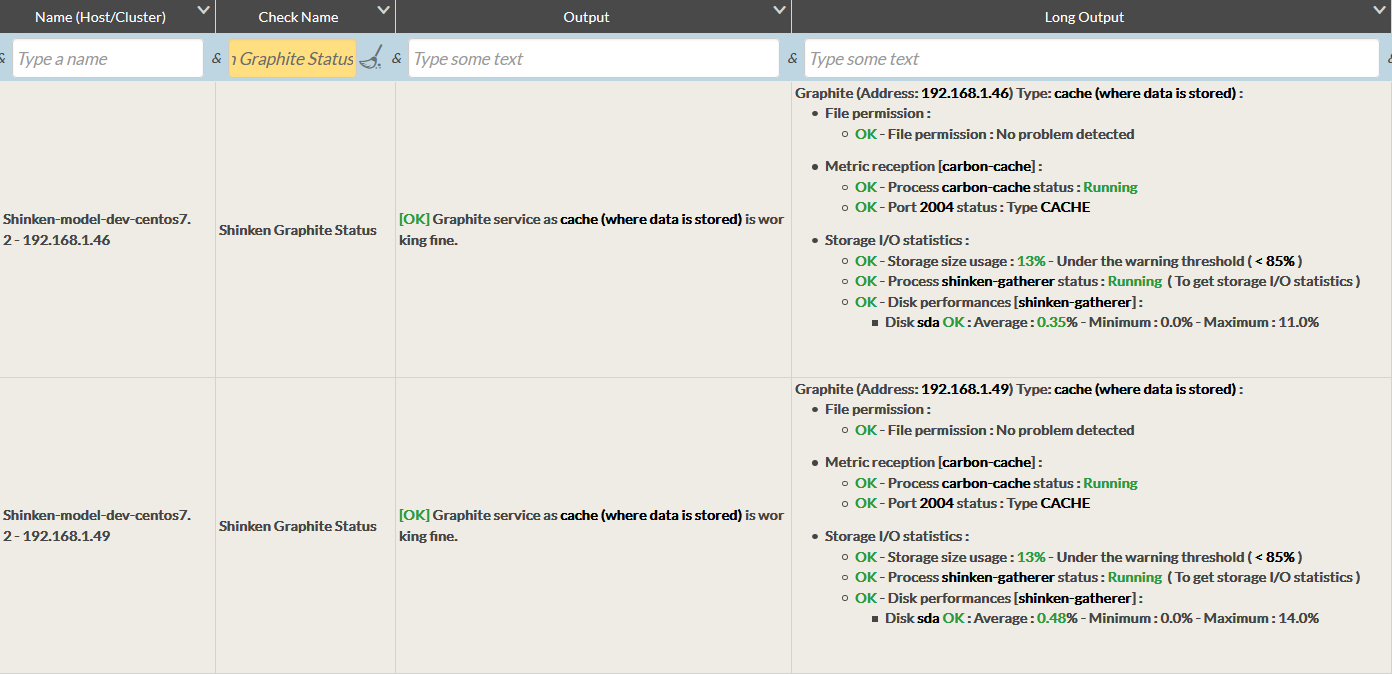Open the Check Name column dropdown arrow

point(384,11)
